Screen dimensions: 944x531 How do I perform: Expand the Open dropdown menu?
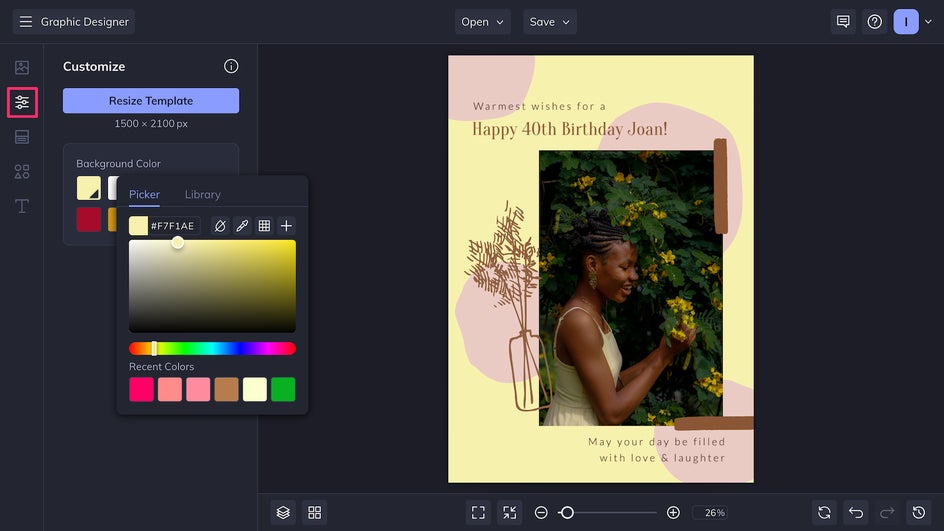click(482, 22)
